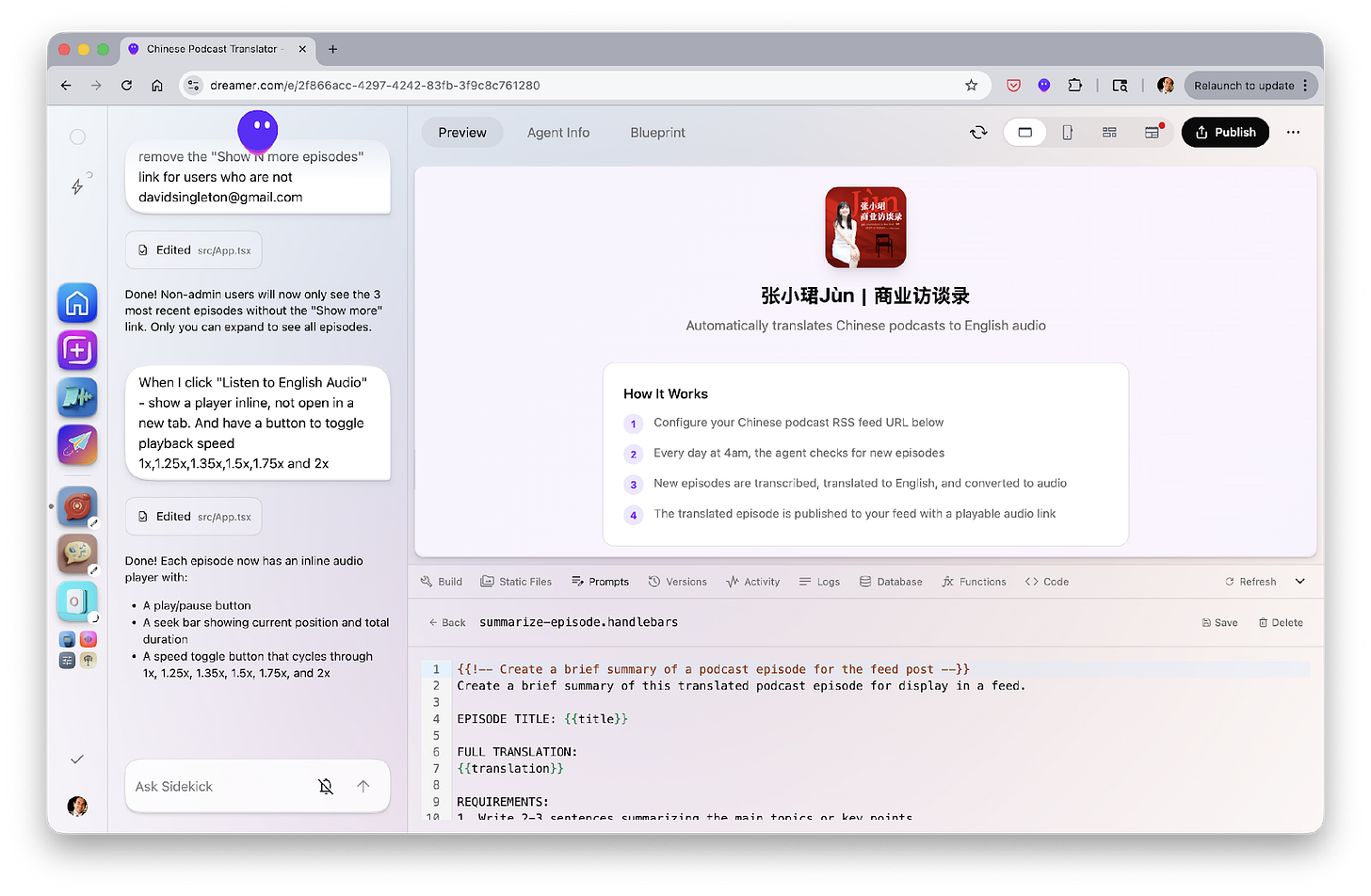Select the Chinese Podcast Translator browser tab
The height and width of the screenshot is (896, 1371).
(x=218, y=49)
